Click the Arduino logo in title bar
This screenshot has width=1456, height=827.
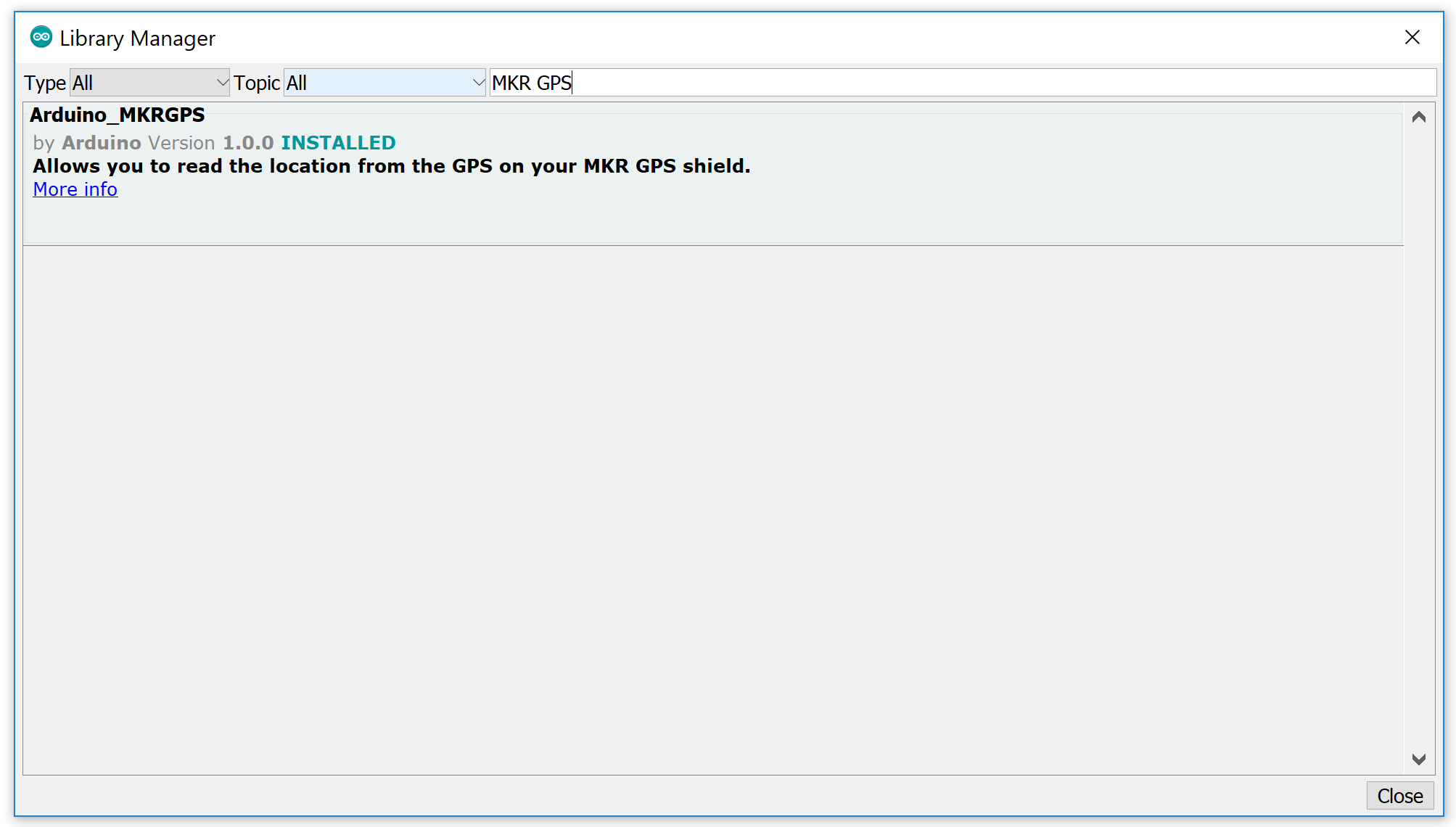tap(41, 37)
